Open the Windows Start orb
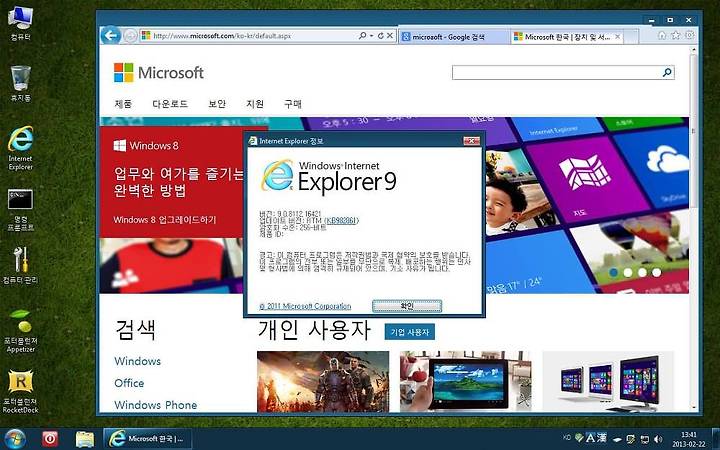 pyautogui.click(x=15, y=439)
